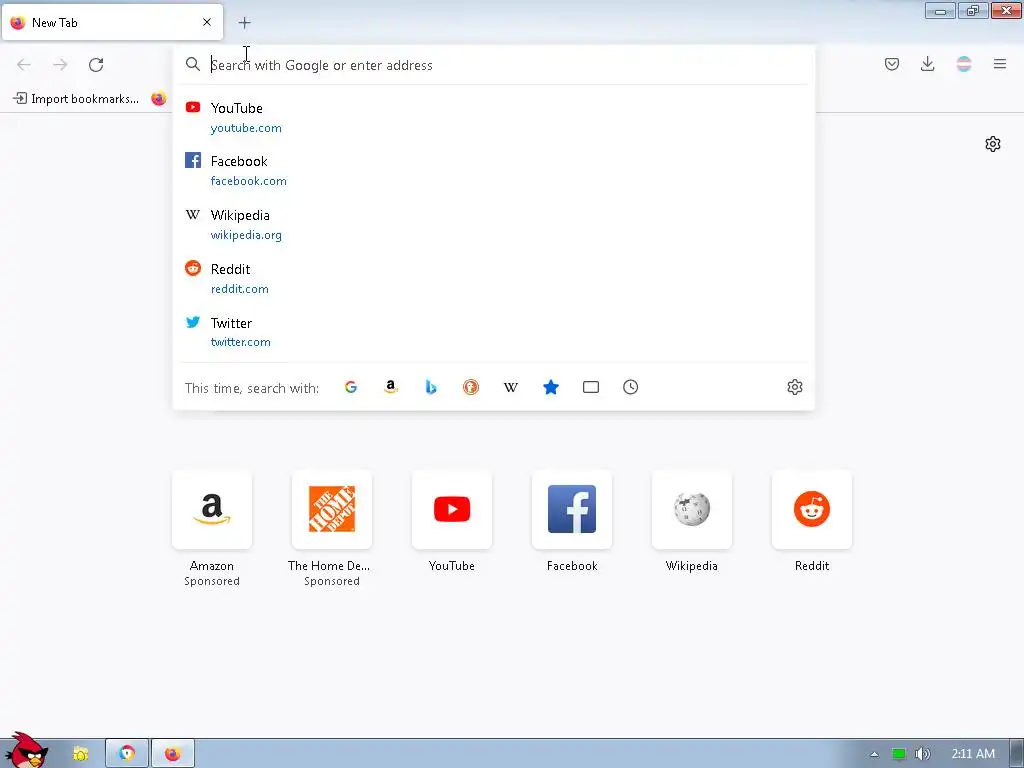Open a new tab with plus button

coord(244,23)
